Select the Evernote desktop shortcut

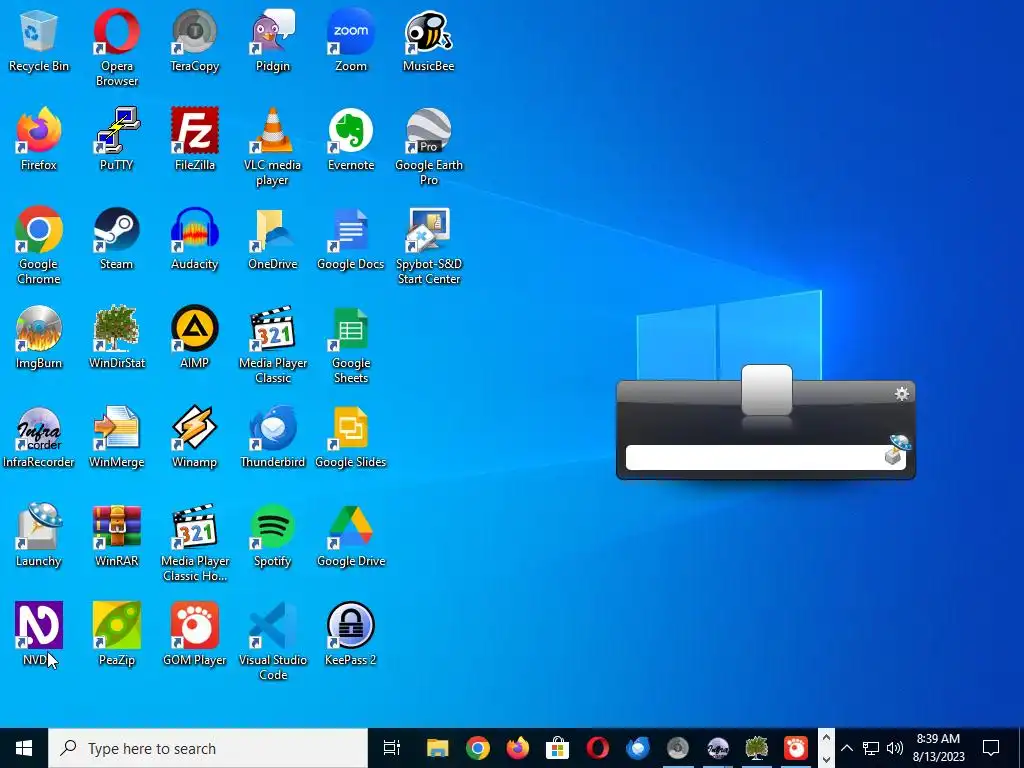click(351, 139)
